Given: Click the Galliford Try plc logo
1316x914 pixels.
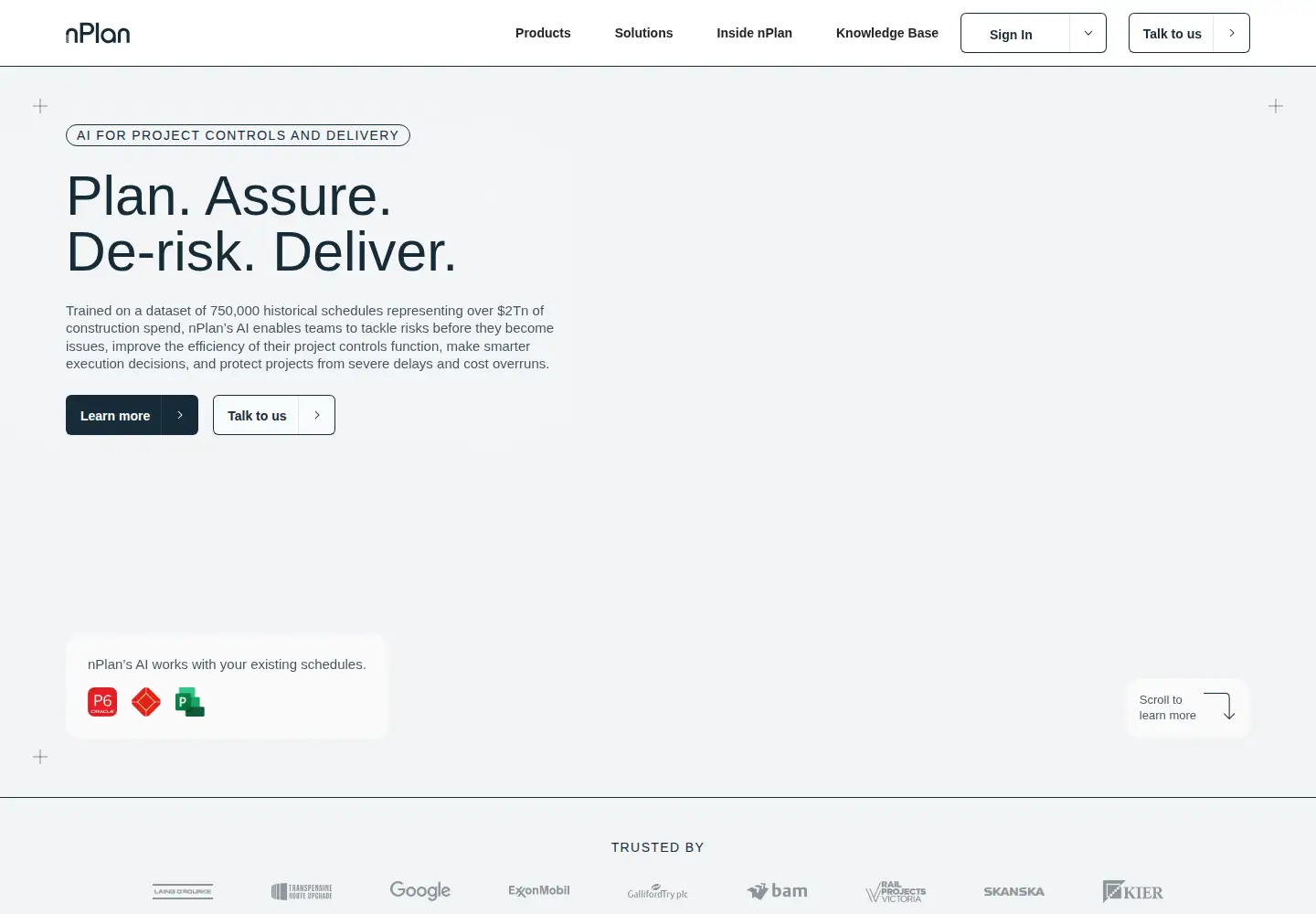Looking at the screenshot, I should pos(658,892).
